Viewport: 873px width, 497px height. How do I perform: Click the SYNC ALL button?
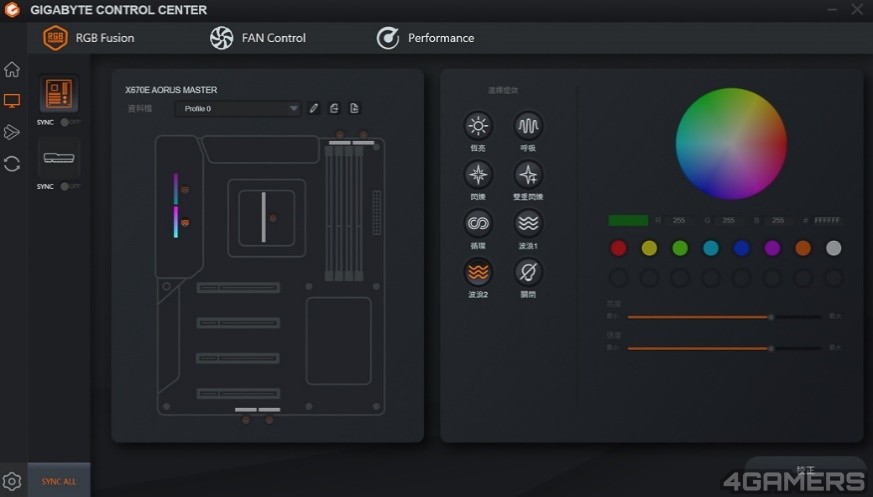tap(59, 481)
